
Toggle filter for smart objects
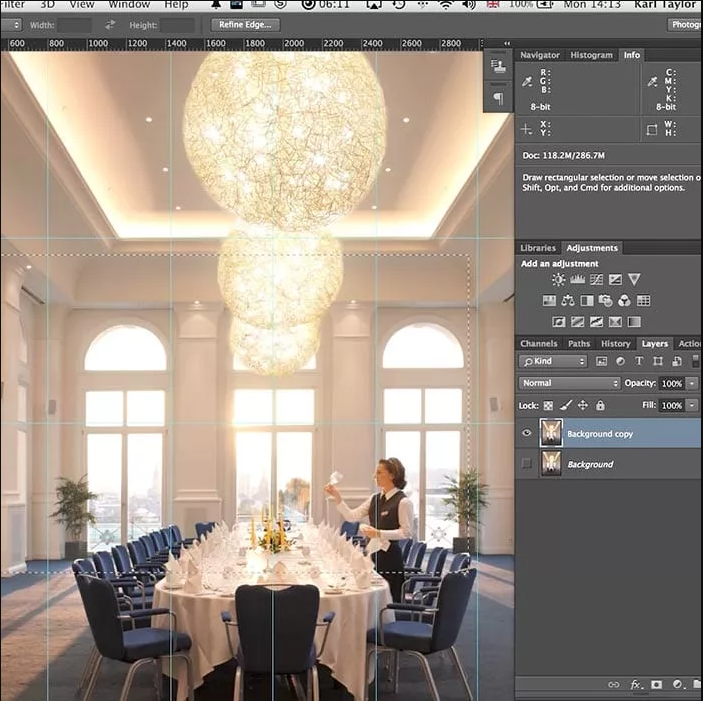677,361
